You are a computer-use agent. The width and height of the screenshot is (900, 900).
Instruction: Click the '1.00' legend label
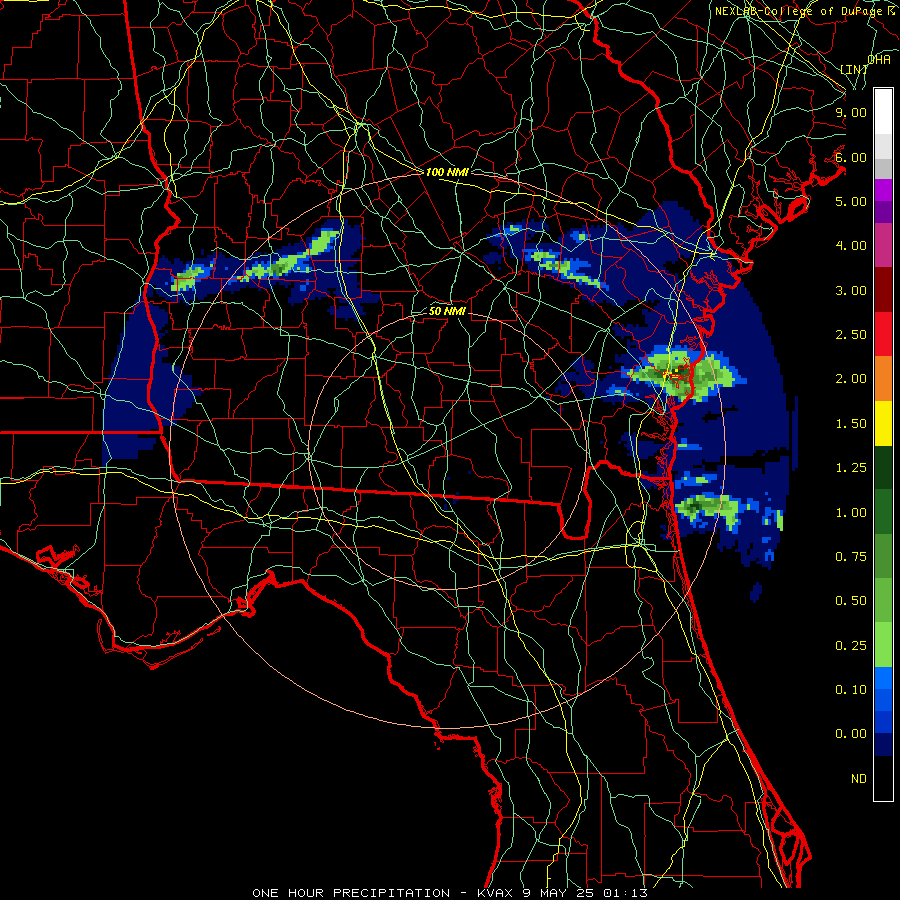coord(851,513)
